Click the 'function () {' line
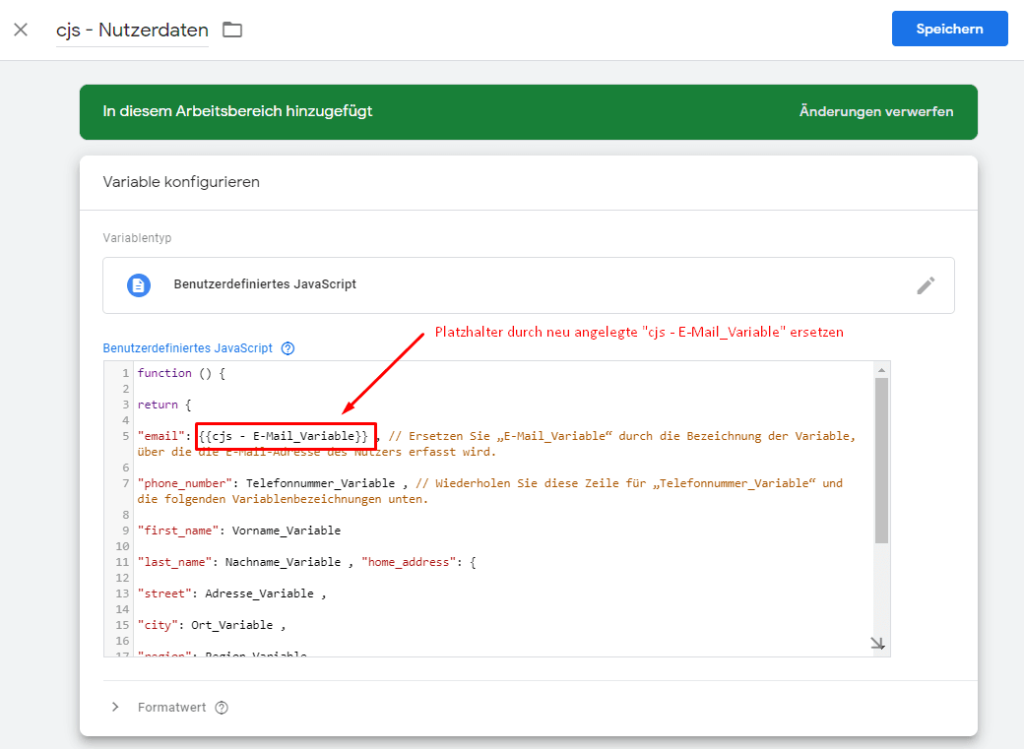 point(182,373)
